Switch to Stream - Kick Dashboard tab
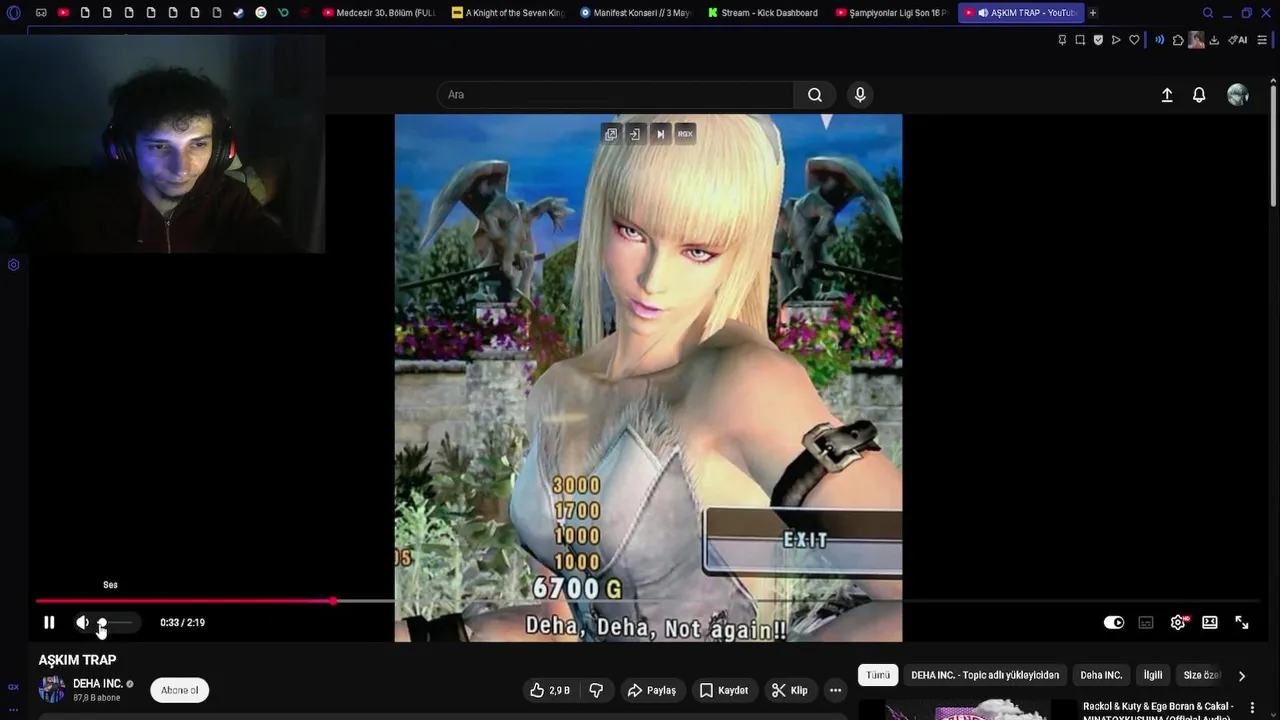This screenshot has height=720, width=1280. click(763, 13)
